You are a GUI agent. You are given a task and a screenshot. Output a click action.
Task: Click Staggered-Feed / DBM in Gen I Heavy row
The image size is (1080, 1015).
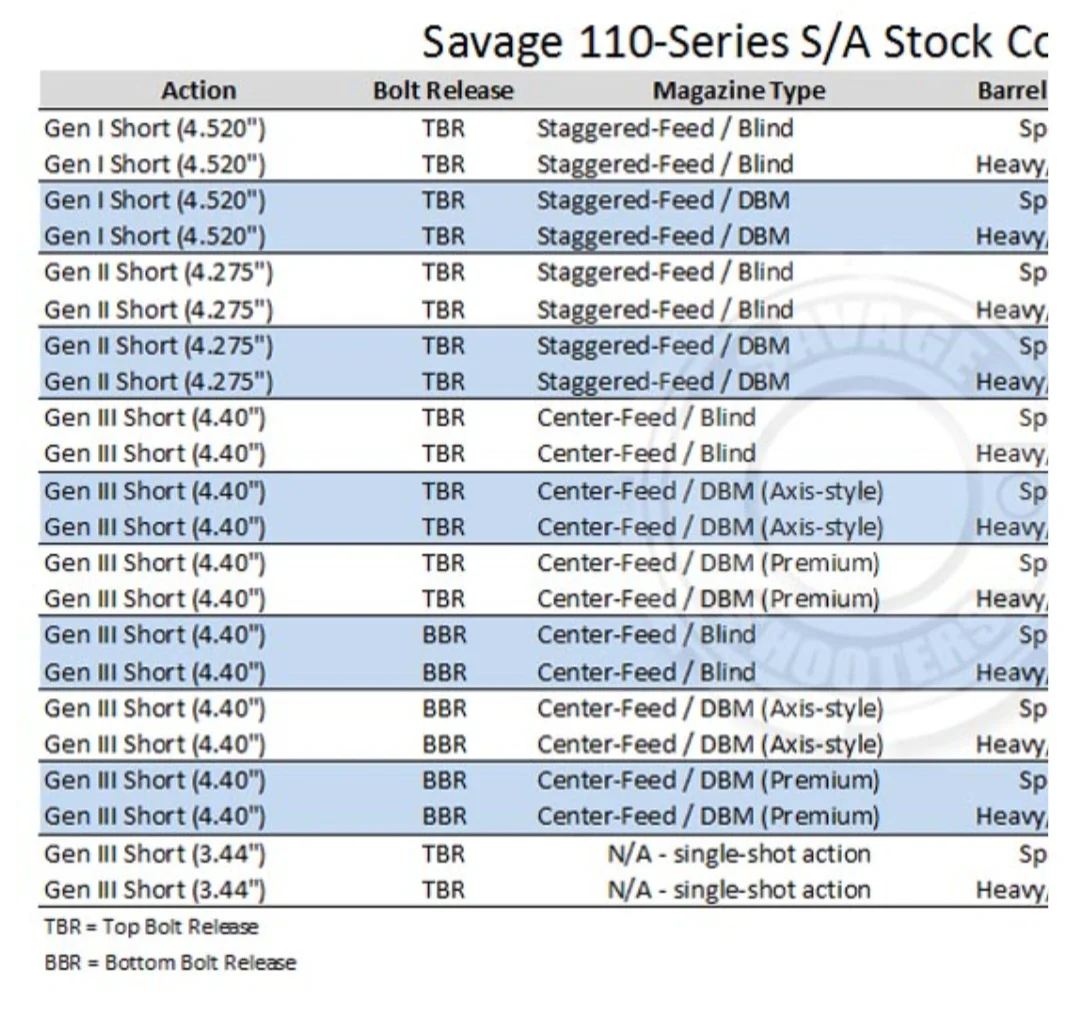[663, 236]
